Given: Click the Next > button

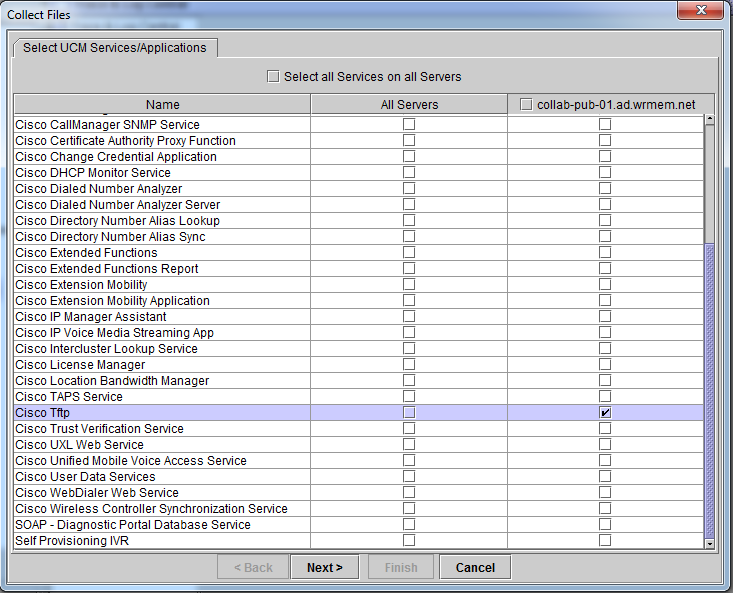Looking at the screenshot, I should tap(325, 567).
